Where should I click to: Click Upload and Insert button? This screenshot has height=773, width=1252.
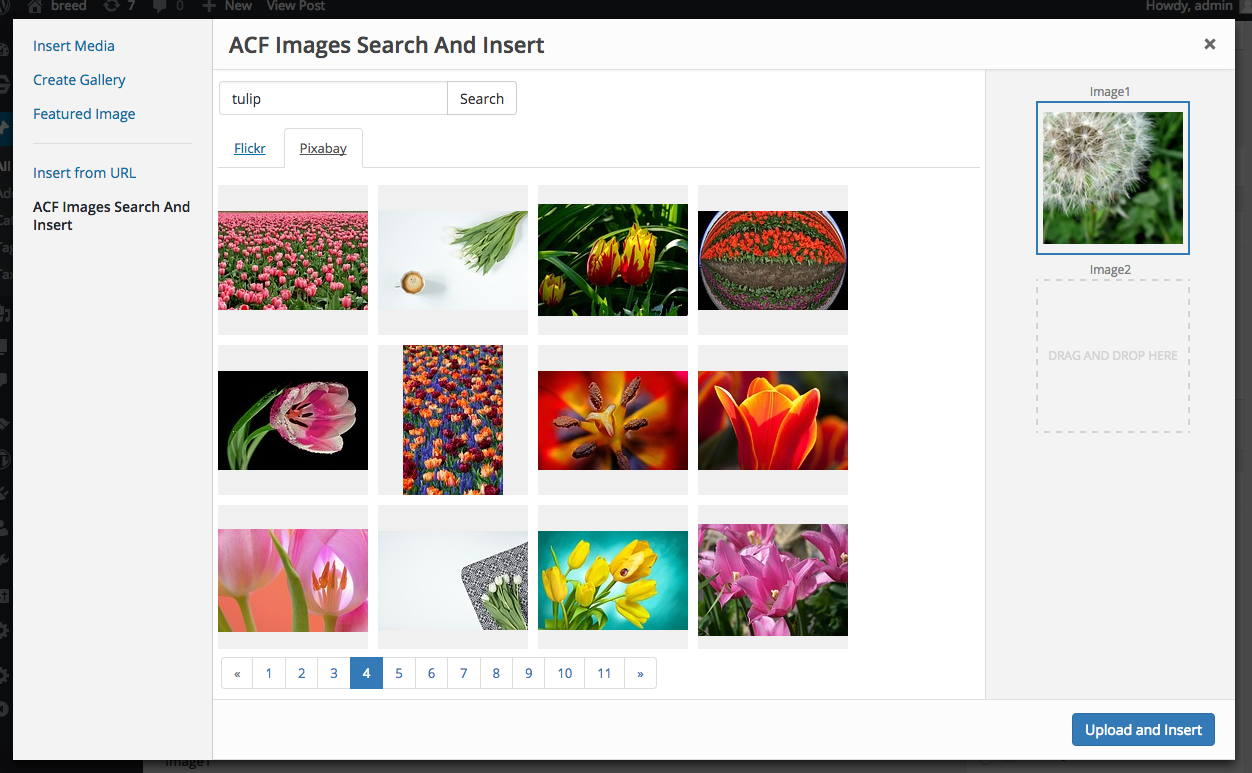[1143, 730]
